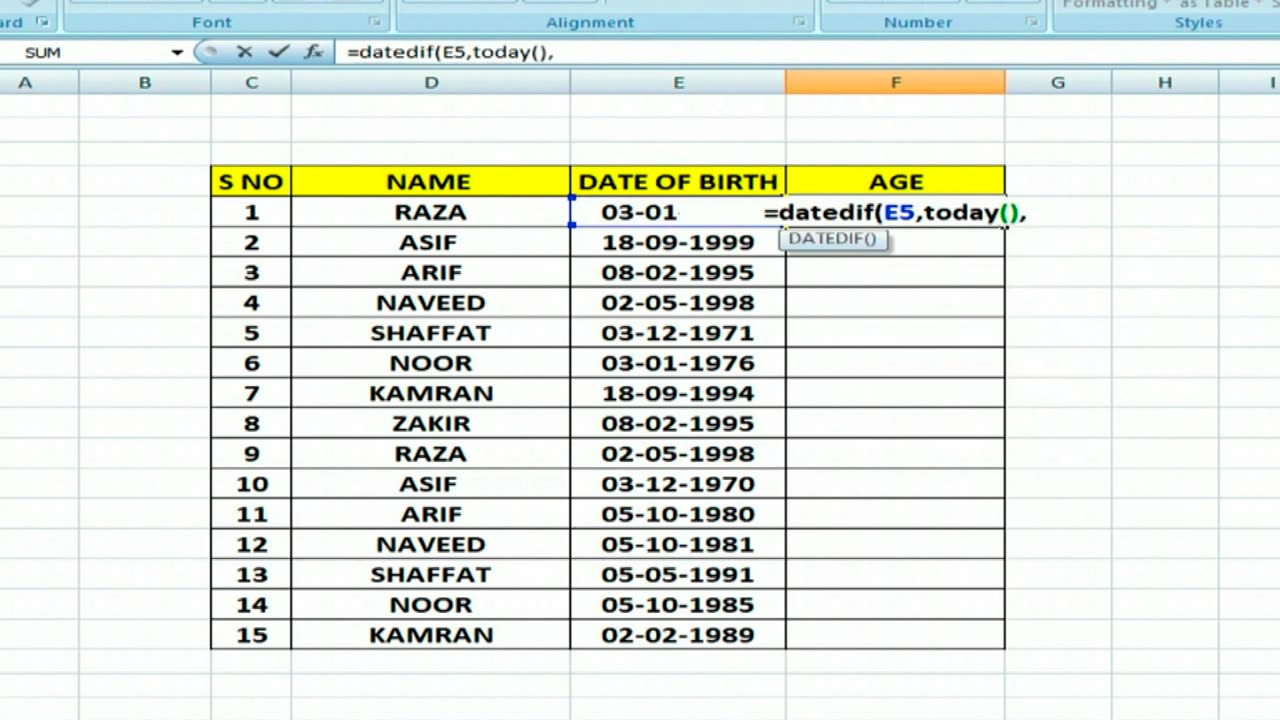Select KAMRAN name cell in row 15
Screen dimensions: 1280x720
point(431,634)
